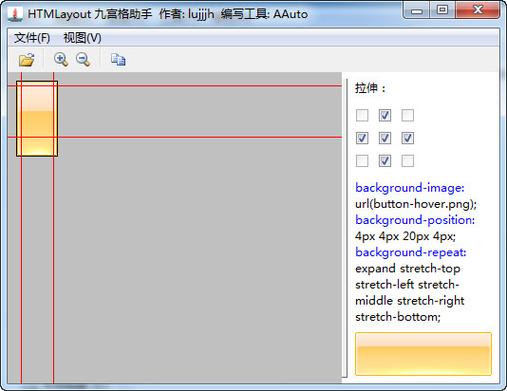Close the HTMLayout window
Viewport: 507px width, 391px height.
tap(478, 10)
